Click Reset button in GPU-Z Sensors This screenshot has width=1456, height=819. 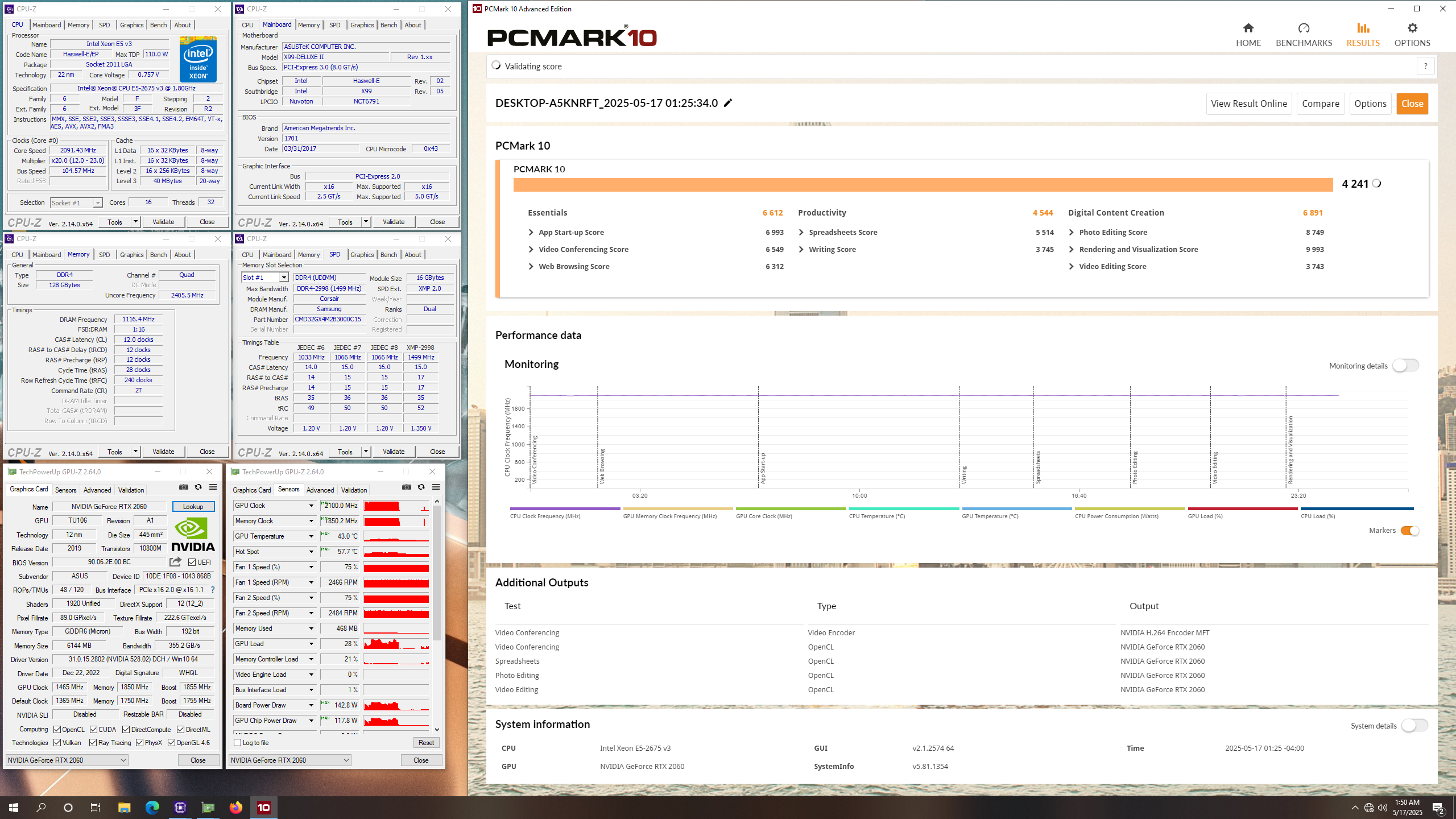pos(426,743)
